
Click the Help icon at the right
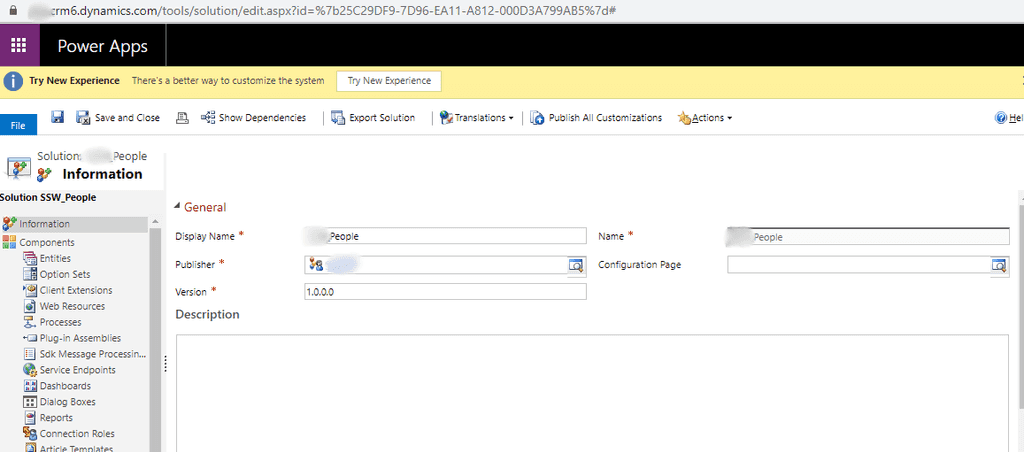(x=1001, y=118)
